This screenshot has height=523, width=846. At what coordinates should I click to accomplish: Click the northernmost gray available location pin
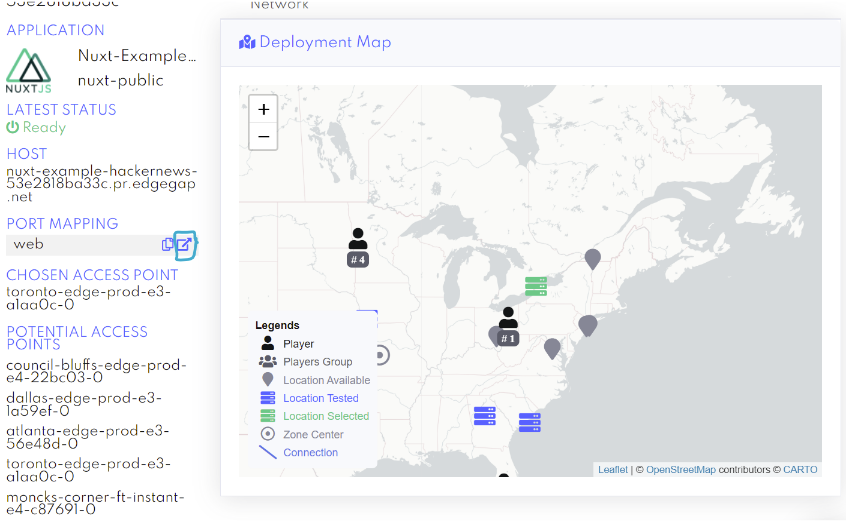click(x=592, y=259)
